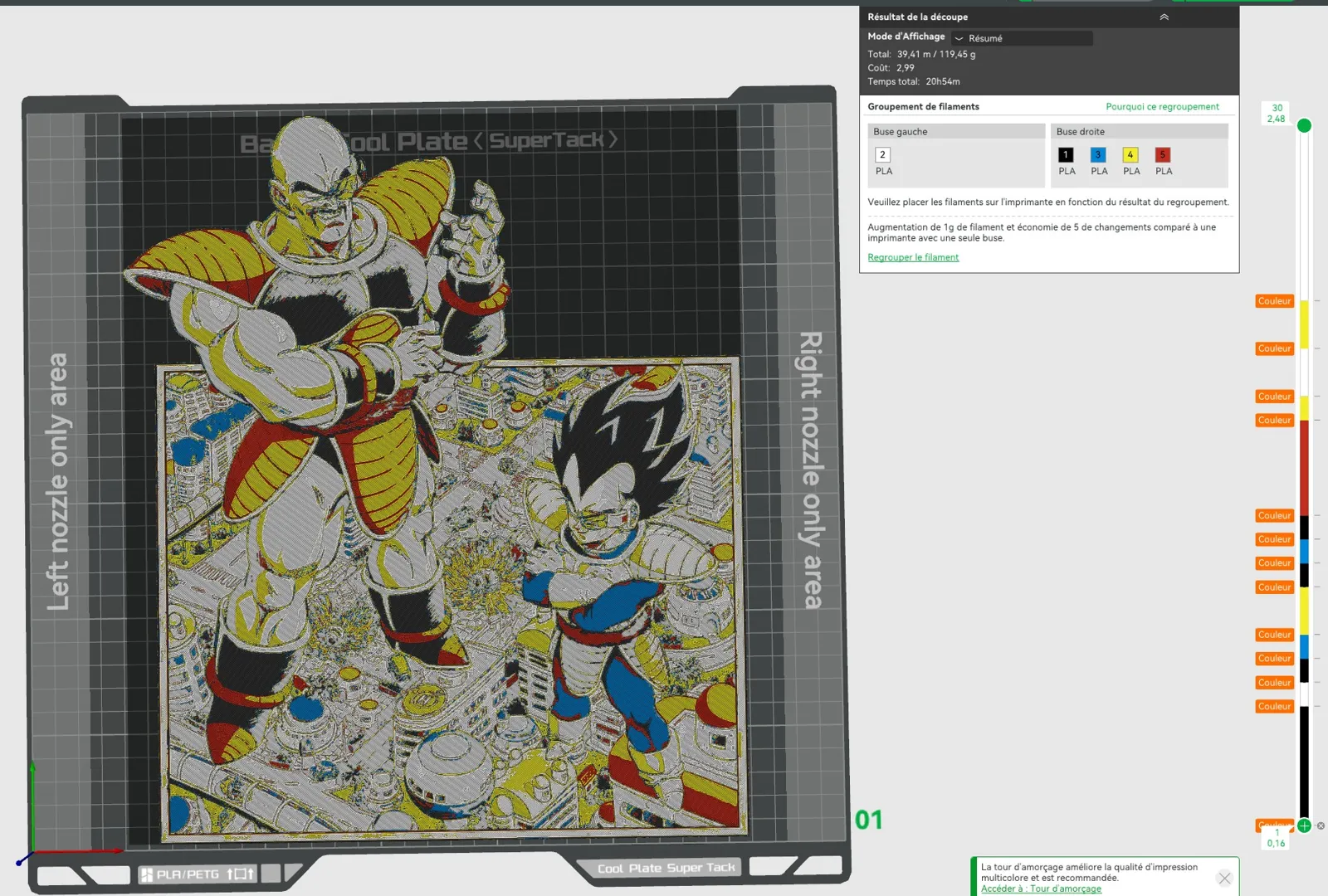The width and height of the screenshot is (1328, 896).
Task: Click the Buse droite header
Action: [x=1140, y=131]
